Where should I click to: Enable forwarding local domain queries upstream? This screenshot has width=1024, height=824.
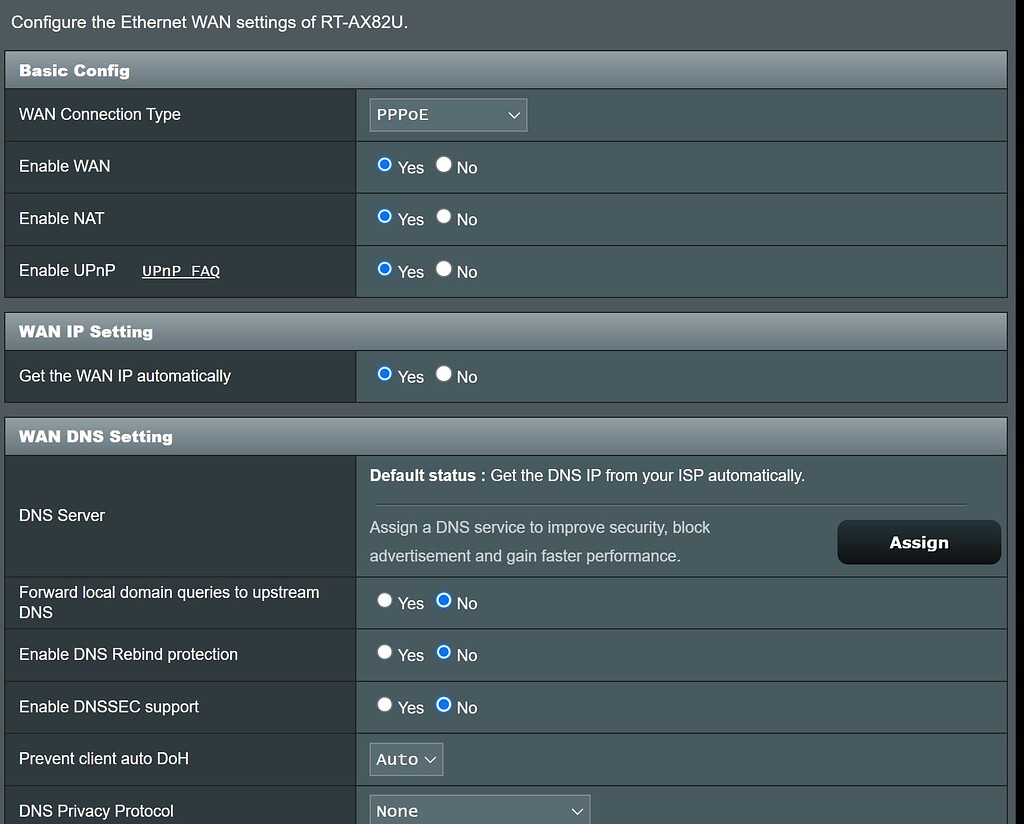click(x=384, y=600)
